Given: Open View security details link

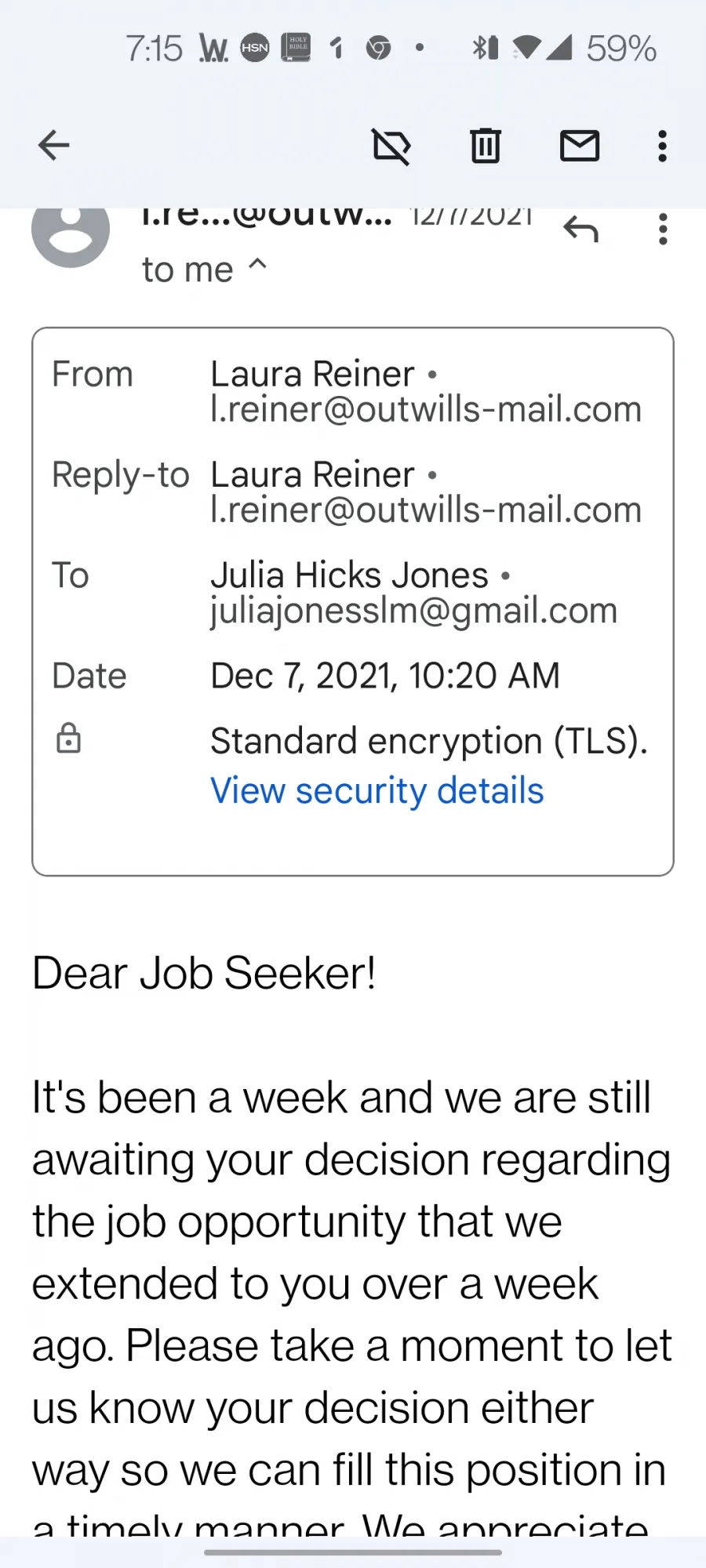Looking at the screenshot, I should click(377, 790).
